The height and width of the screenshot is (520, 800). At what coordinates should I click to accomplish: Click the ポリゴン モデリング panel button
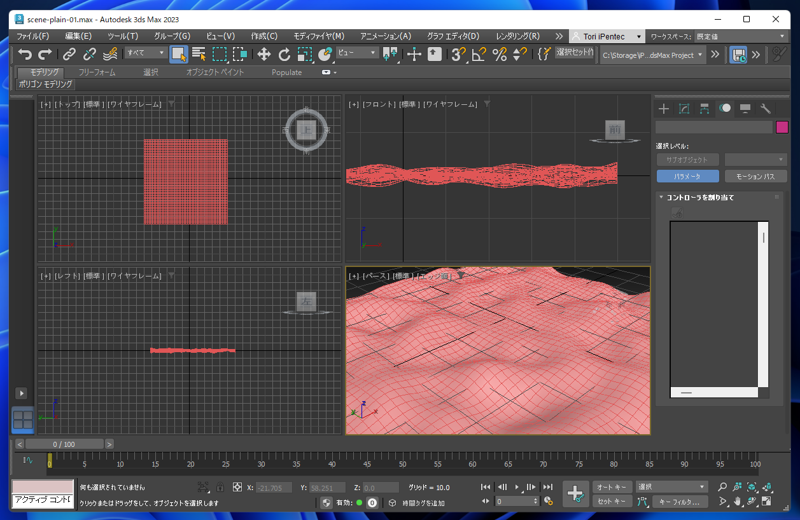coord(45,84)
